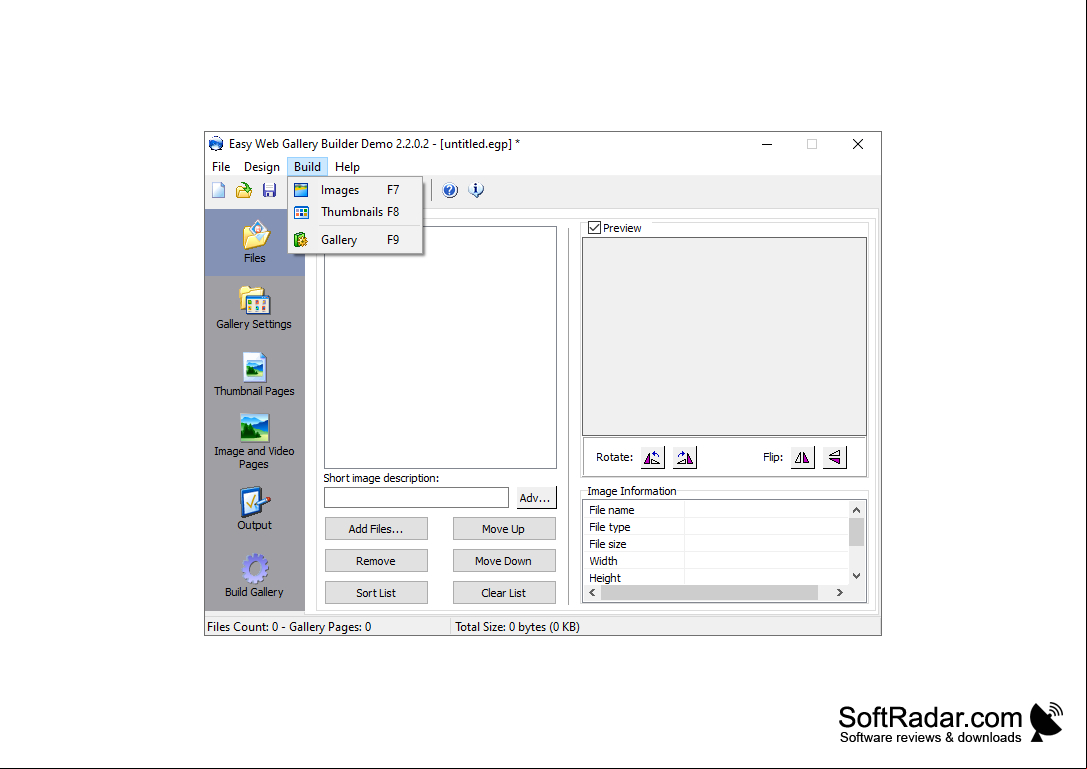Click the horizontal scroll right arrow
Viewport: 1087px width, 769px height.
(x=840, y=592)
